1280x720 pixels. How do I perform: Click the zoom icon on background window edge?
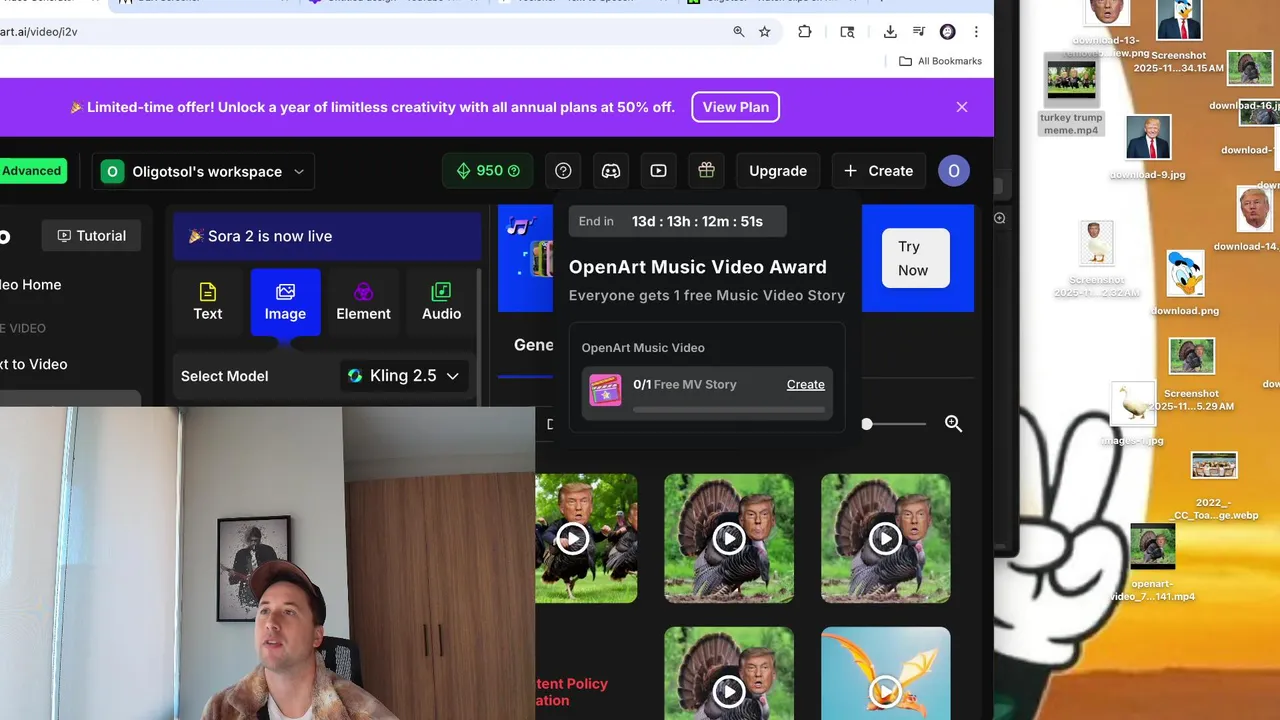(999, 218)
